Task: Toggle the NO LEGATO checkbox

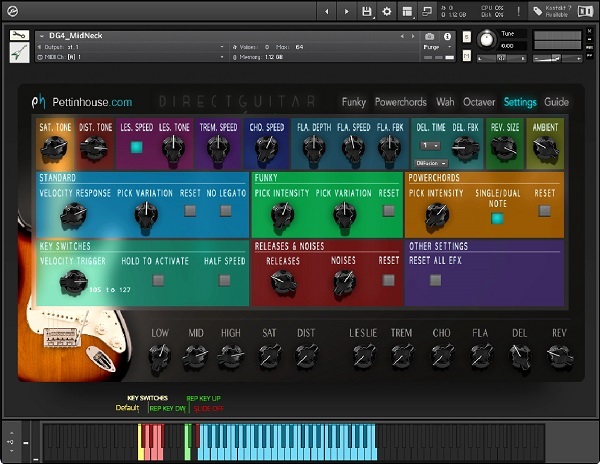Action: point(226,211)
